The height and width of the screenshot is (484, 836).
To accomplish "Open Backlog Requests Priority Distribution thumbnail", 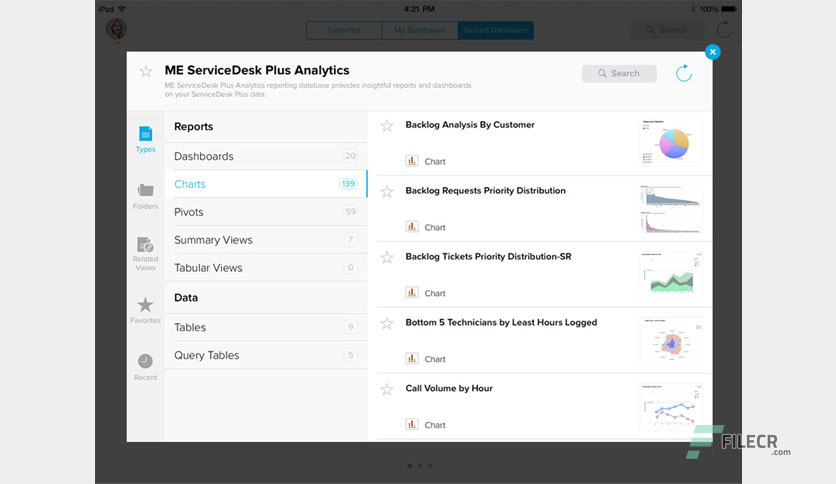I will 671,208.
